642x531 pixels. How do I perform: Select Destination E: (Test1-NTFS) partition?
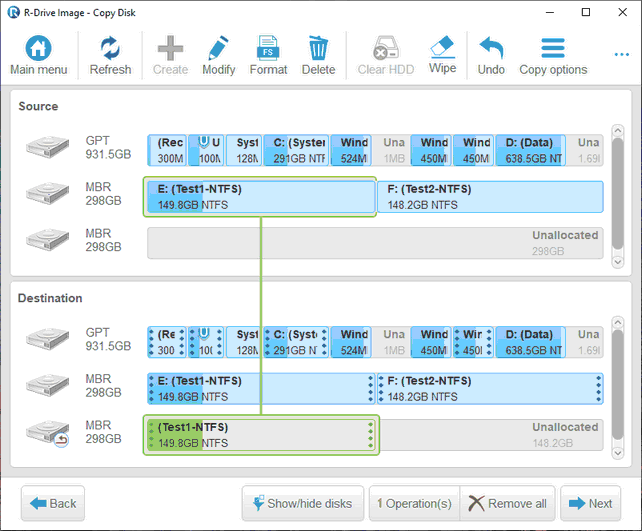point(261,389)
